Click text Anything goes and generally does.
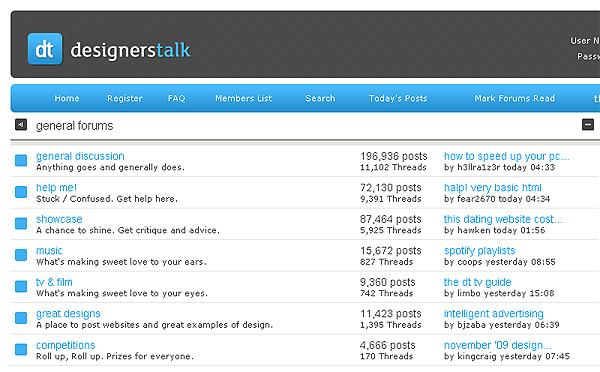 (110, 167)
